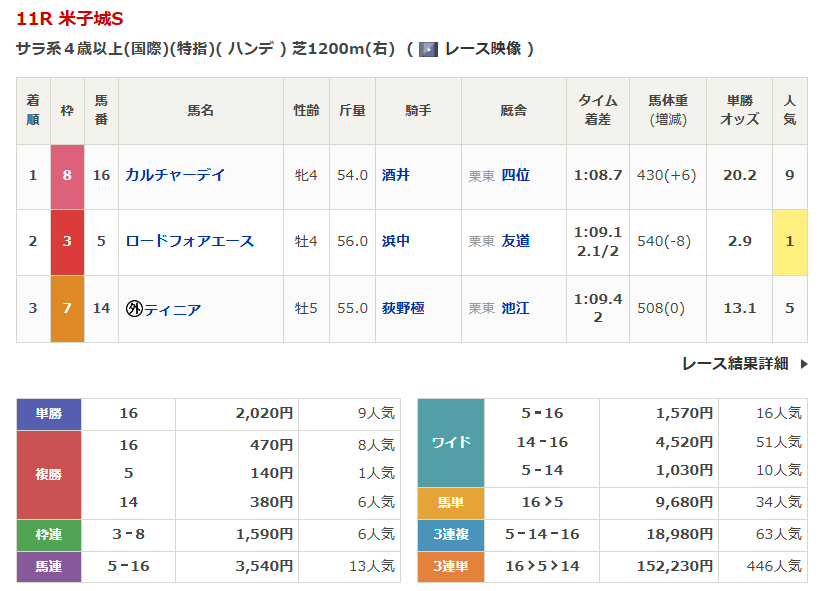Screen dimensions: 822x591
Task: View jockey 浜中 details
Action: pyautogui.click(x=396, y=241)
